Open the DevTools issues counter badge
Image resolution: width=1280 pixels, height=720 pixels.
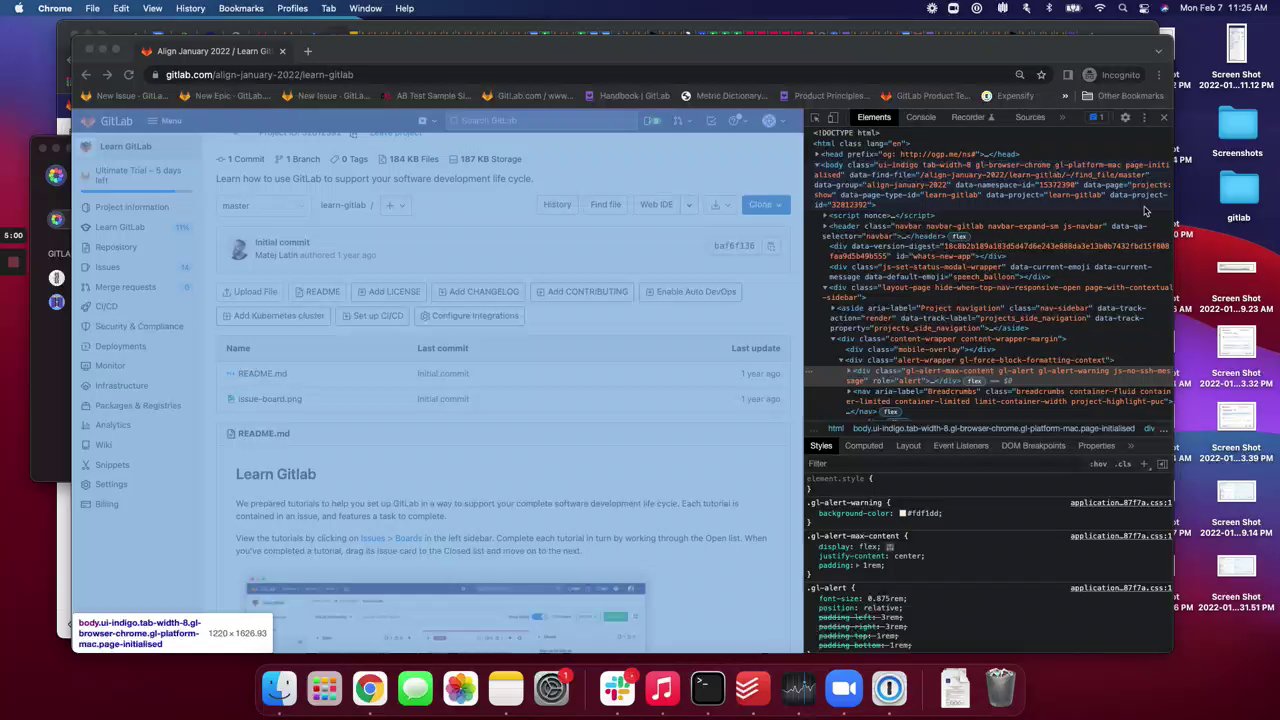[1097, 118]
